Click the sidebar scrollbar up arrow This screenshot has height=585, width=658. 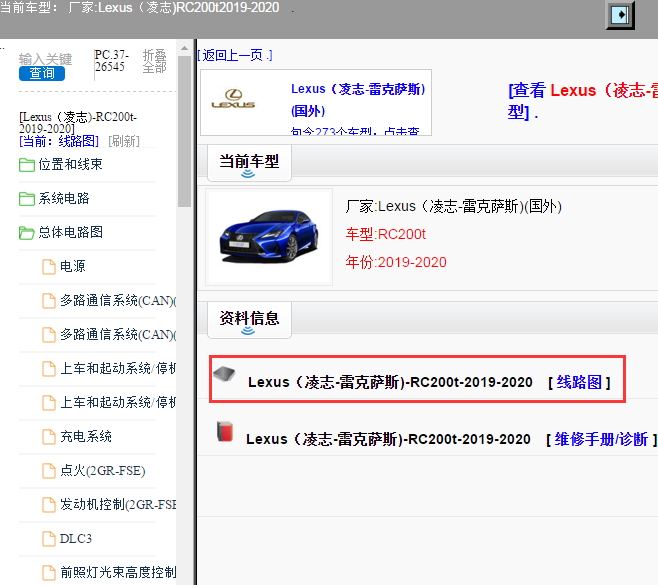pos(184,49)
